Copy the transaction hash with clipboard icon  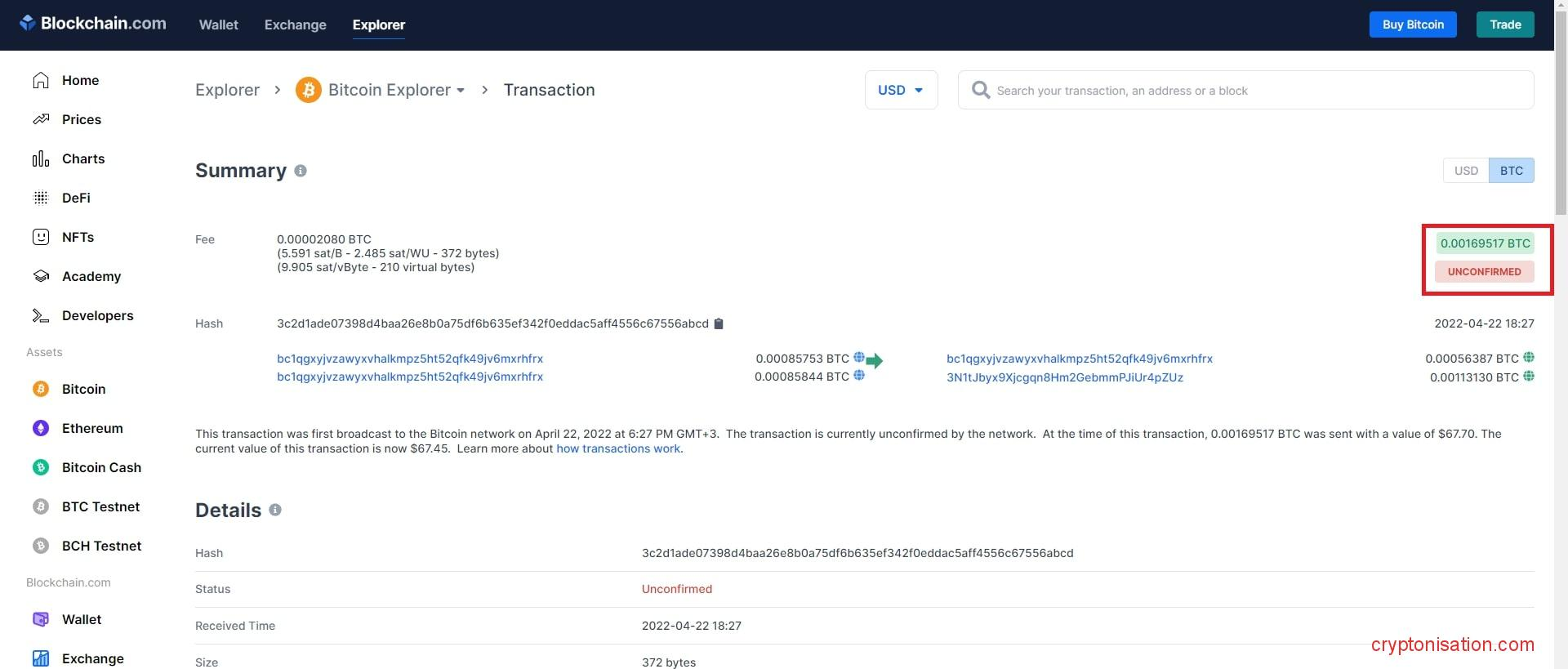click(x=719, y=323)
